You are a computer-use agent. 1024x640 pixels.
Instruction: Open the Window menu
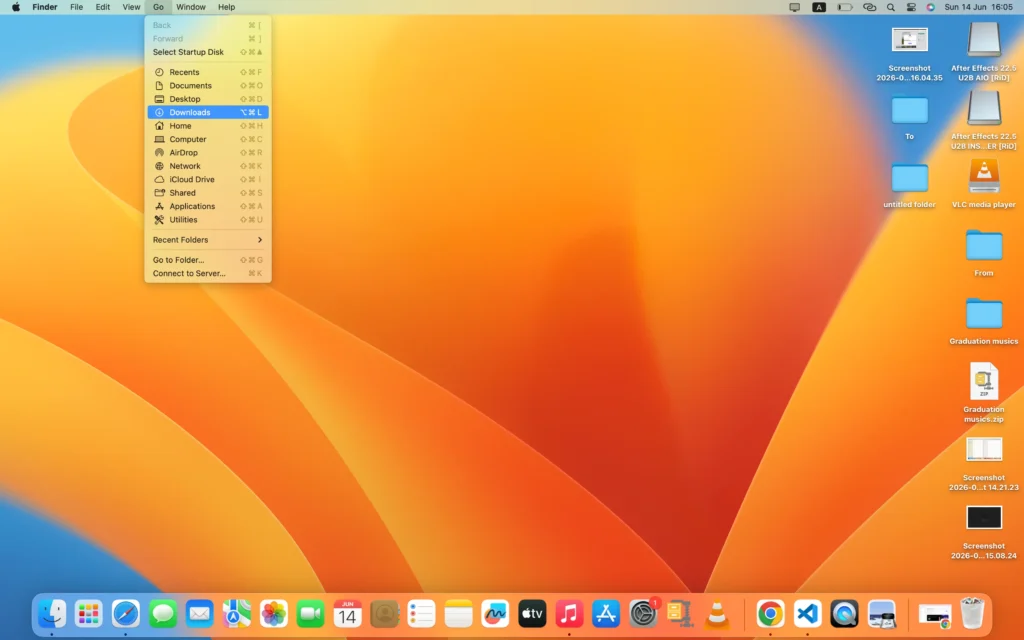coord(191,7)
